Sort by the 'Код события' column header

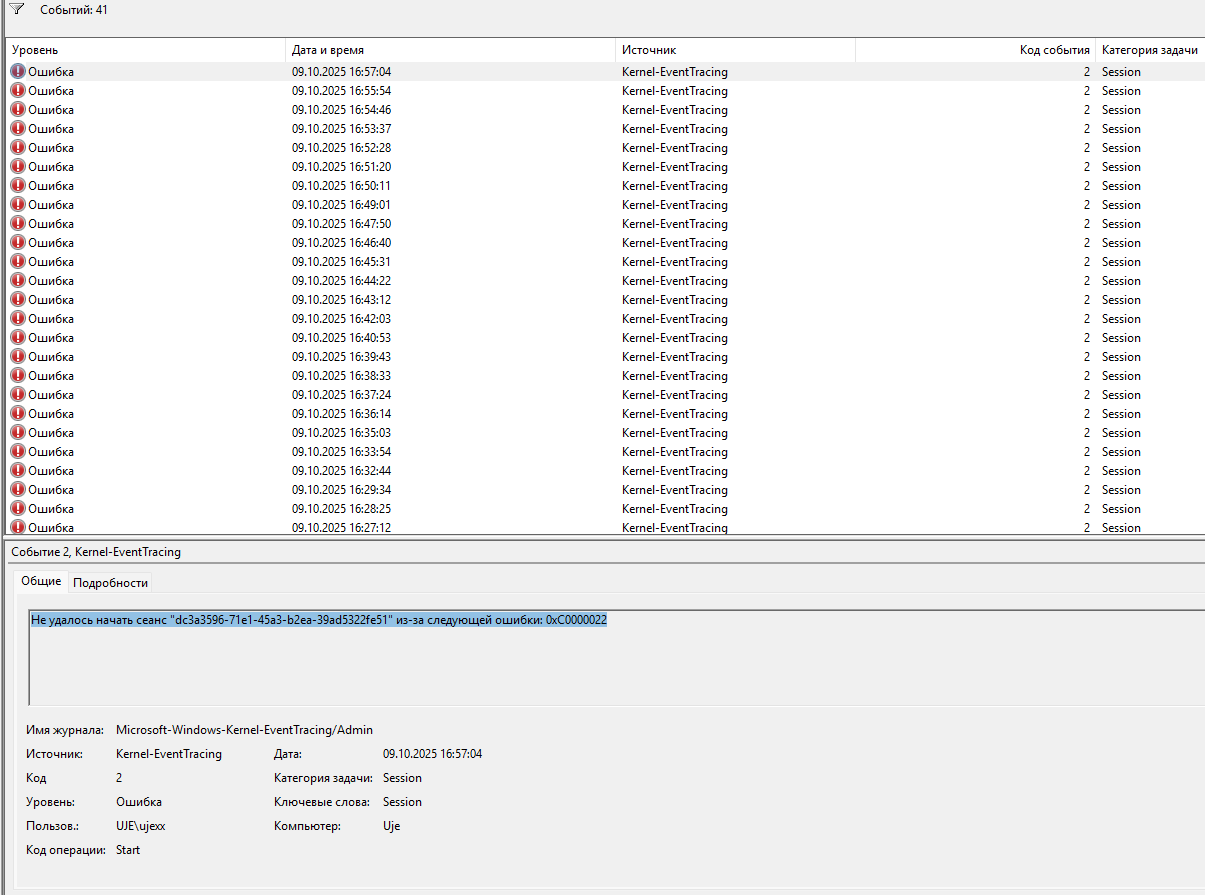click(x=975, y=50)
